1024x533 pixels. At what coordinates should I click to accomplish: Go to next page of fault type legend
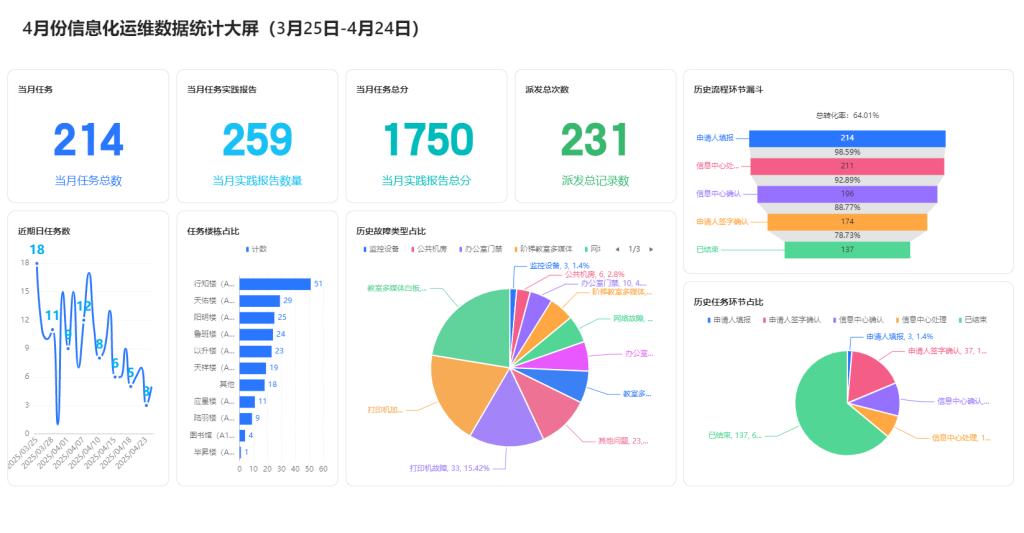pyautogui.click(x=651, y=249)
